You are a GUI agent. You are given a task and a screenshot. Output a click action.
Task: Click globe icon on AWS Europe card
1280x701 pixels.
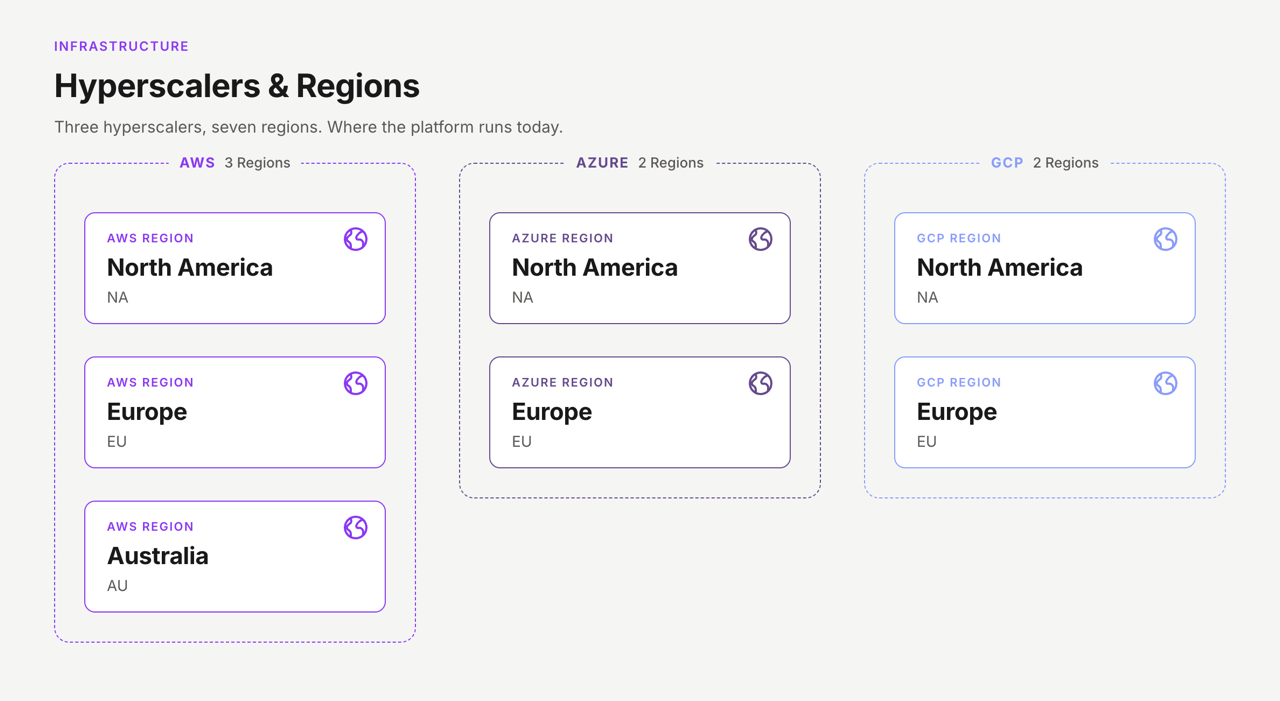(356, 383)
